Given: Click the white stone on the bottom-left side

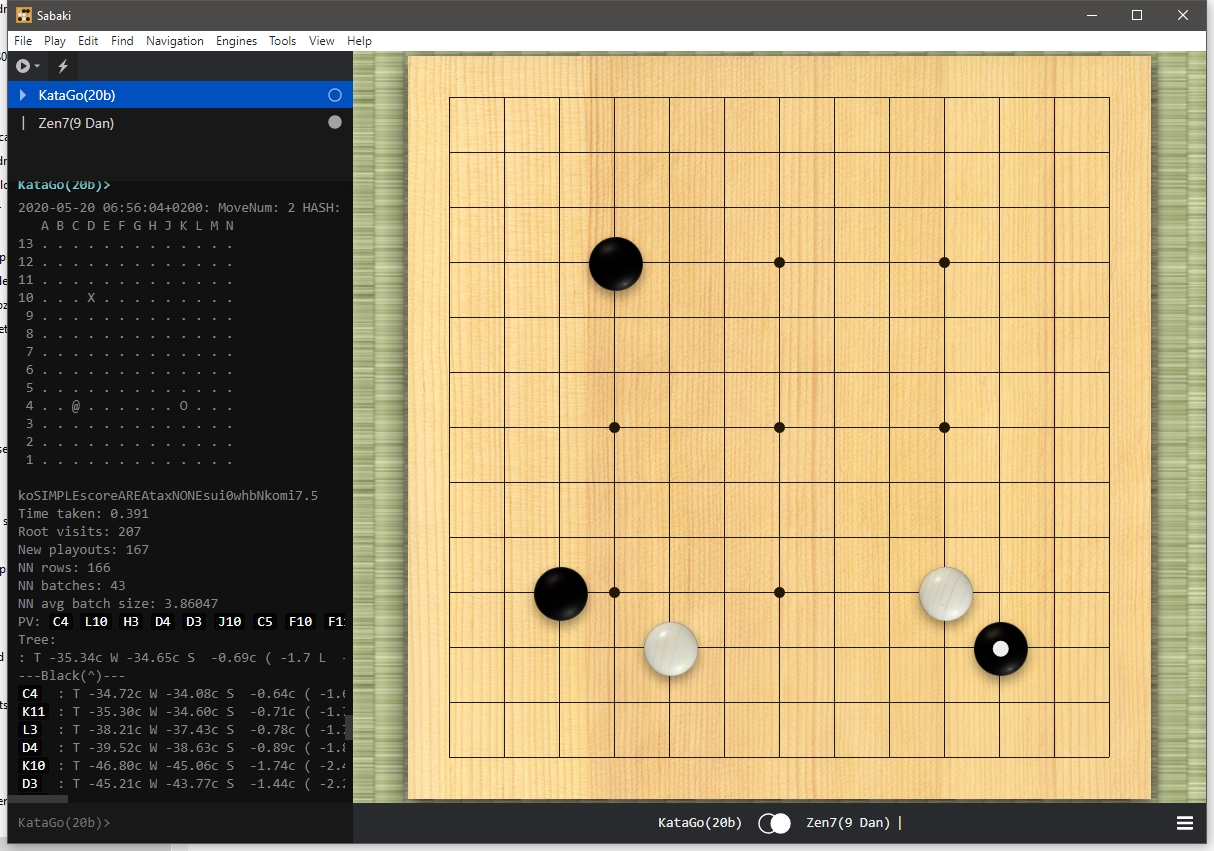Looking at the screenshot, I should point(670,648).
